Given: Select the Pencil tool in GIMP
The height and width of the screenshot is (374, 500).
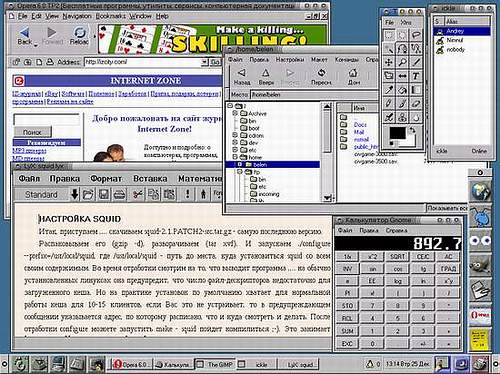Looking at the screenshot, I should click(389, 103).
